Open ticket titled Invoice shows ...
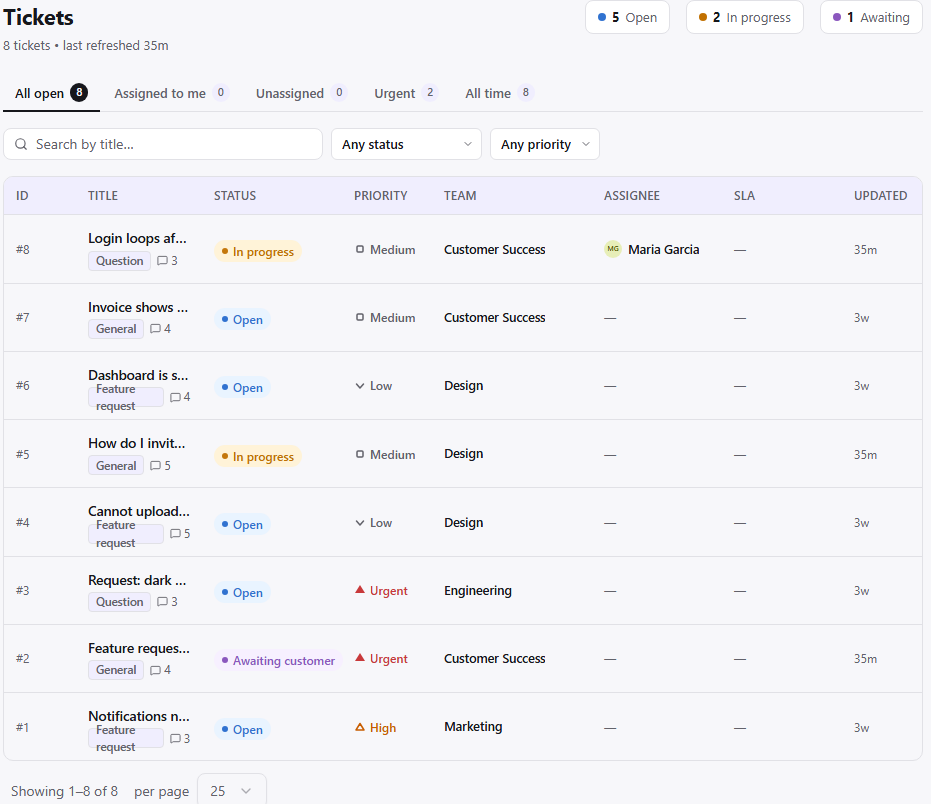The width and height of the screenshot is (931, 804). [x=138, y=307]
